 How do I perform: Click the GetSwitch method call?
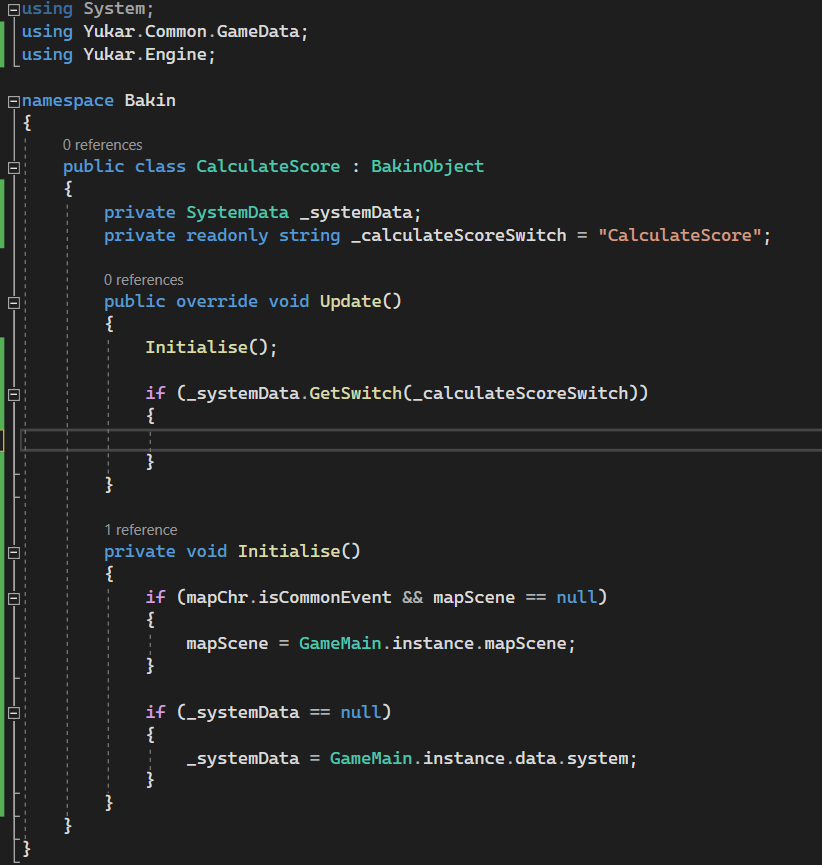(355, 393)
